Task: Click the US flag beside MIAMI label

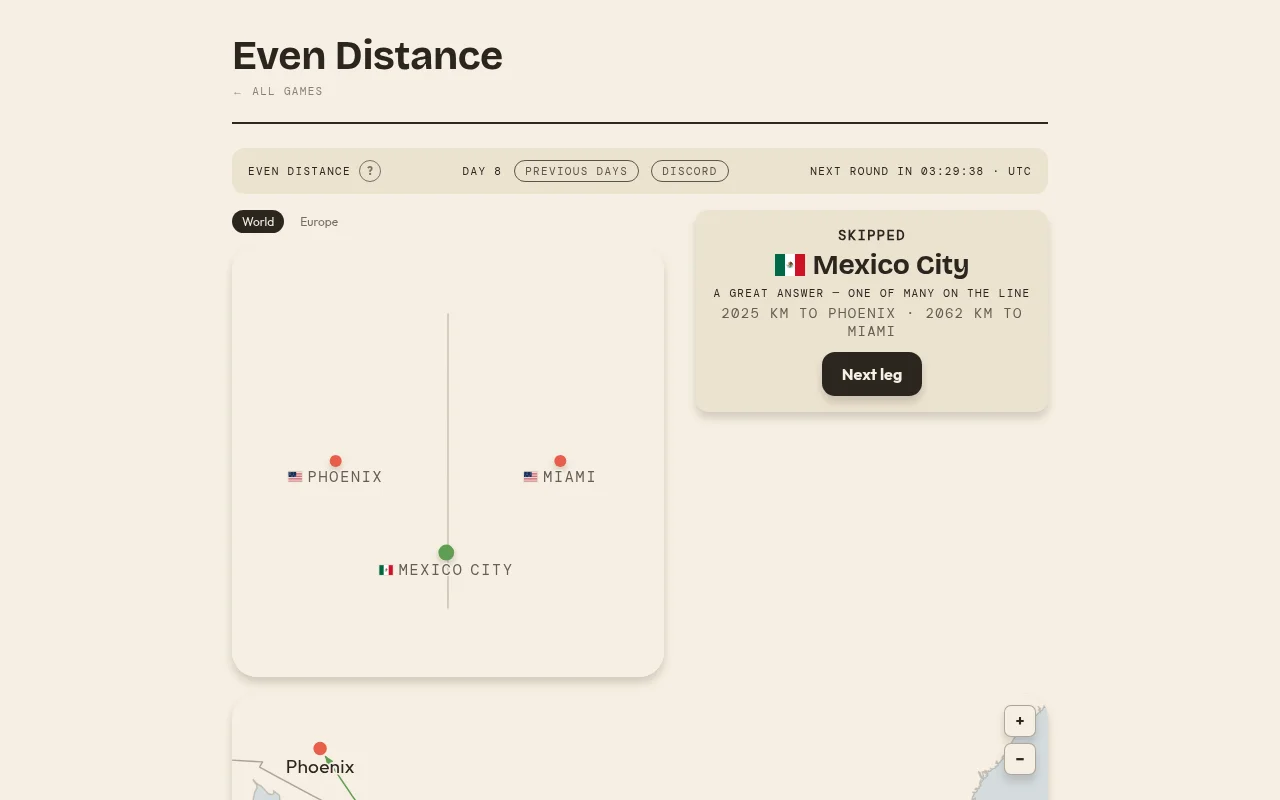Action: click(x=531, y=477)
